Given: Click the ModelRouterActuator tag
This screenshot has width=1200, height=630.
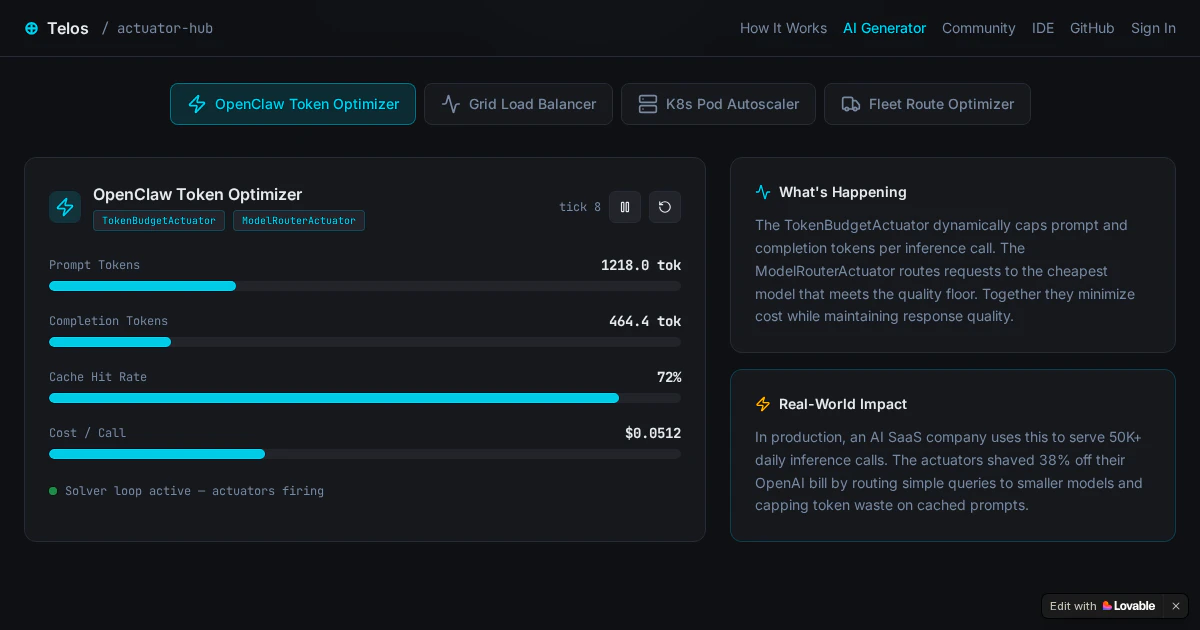Looking at the screenshot, I should (x=299, y=220).
